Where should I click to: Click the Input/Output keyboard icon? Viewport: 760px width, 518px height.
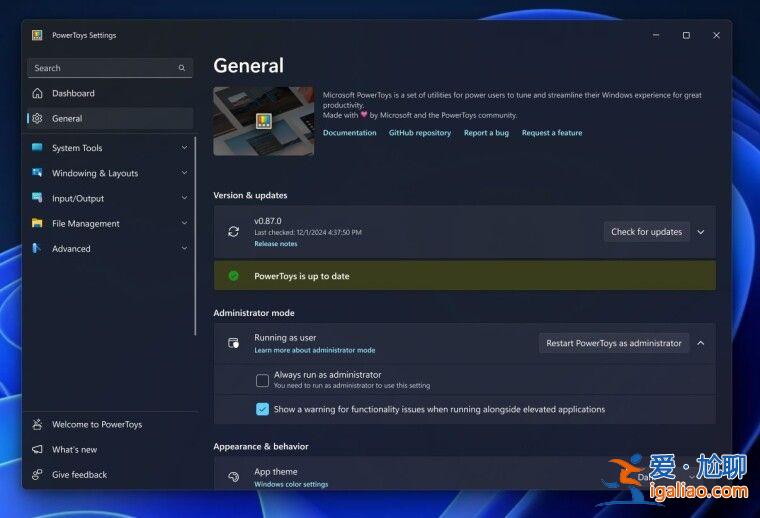[37, 198]
